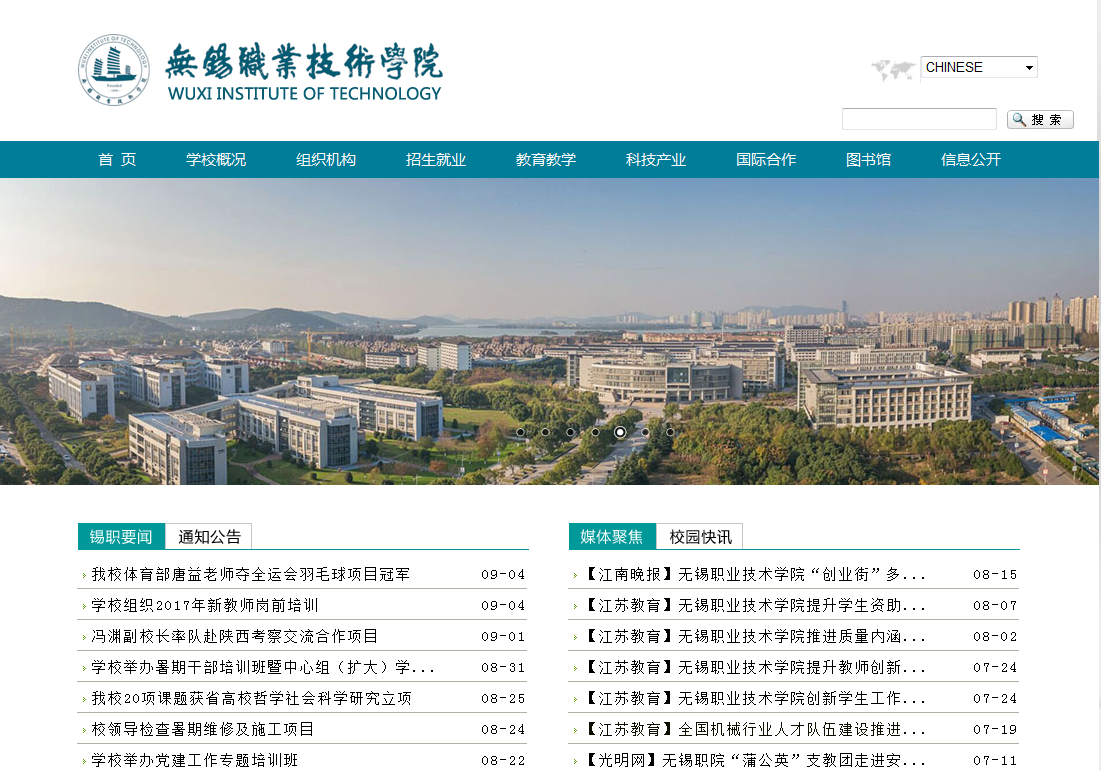The image size is (1101, 771).
Task: Open the 学校概况 navigation menu
Action: [216, 160]
